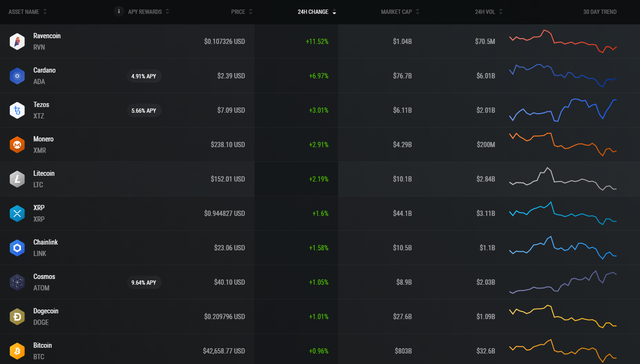
Task: Select the Tezos XTZ logo icon
Action: pyautogui.click(x=17, y=110)
